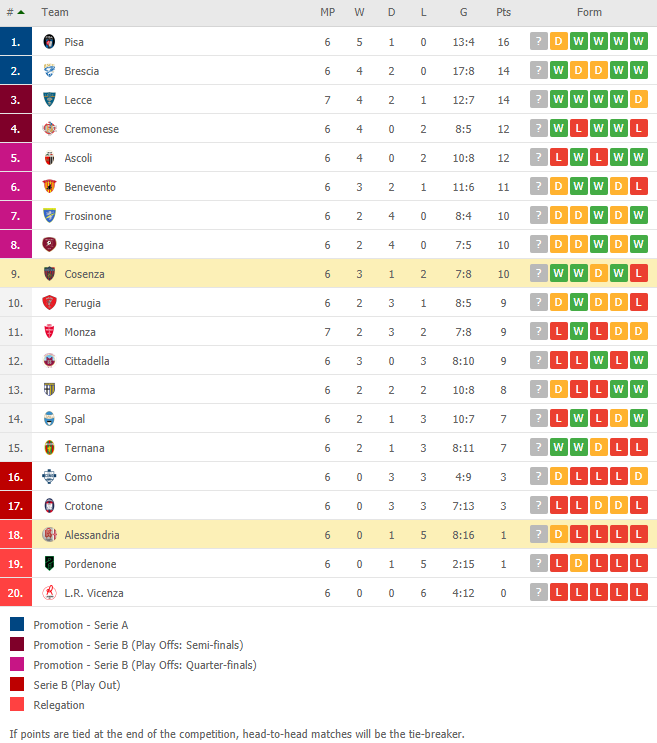Click the Promotion - Serie A blue swatch
The width and height of the screenshot is (657, 743).
17,624
